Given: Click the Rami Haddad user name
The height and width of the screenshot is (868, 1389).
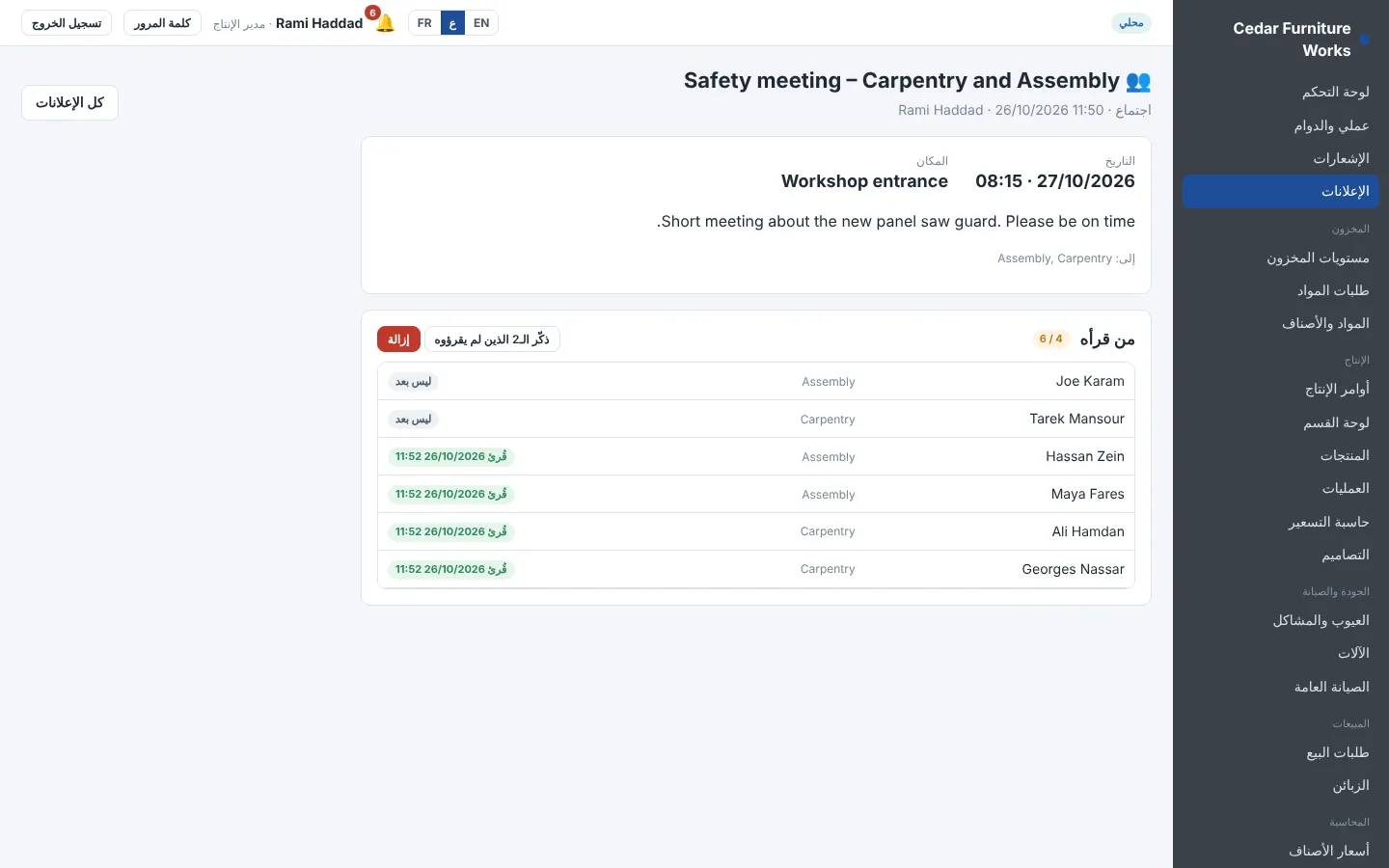Looking at the screenshot, I should click(x=319, y=23).
